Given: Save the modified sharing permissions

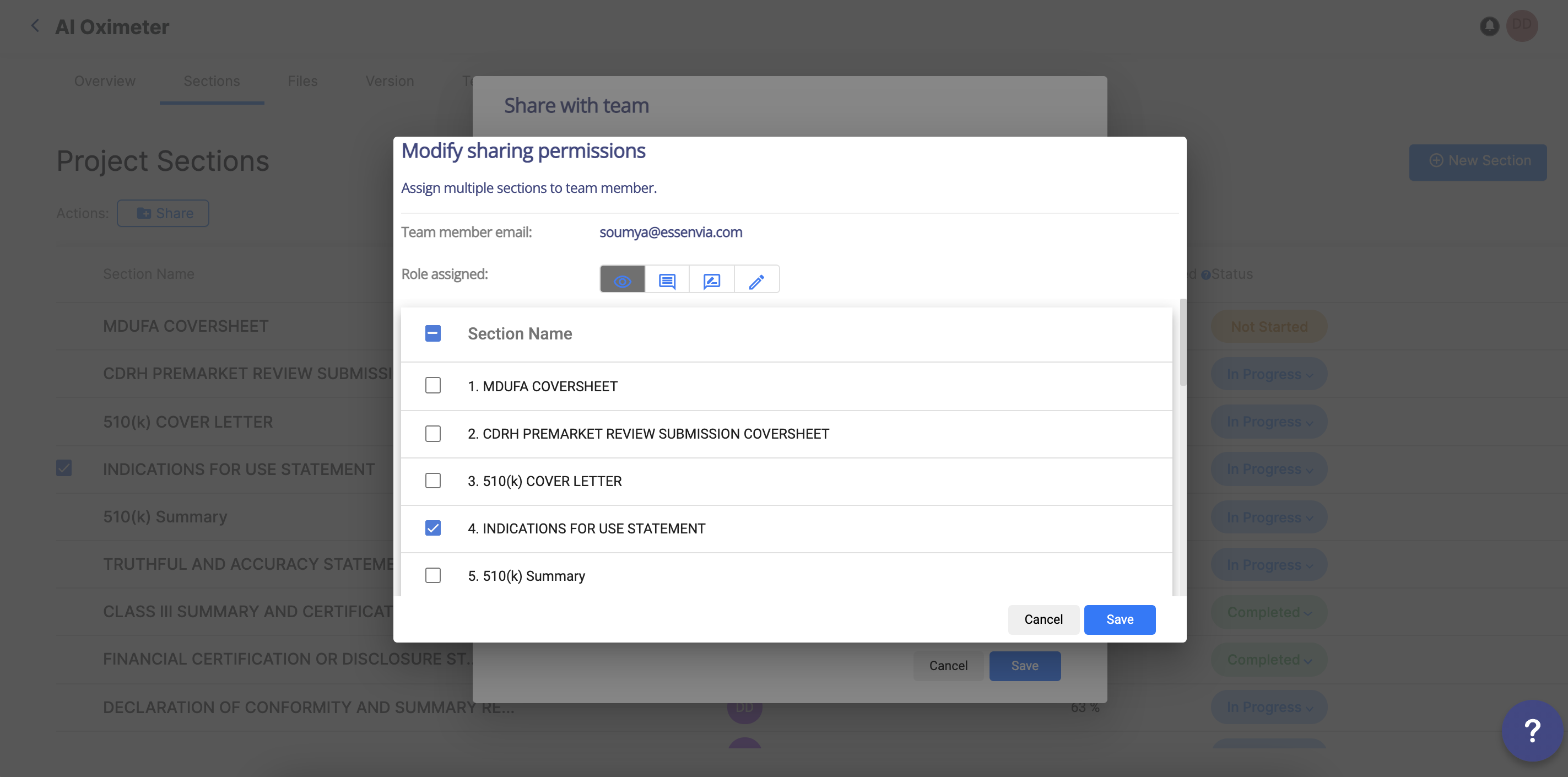Looking at the screenshot, I should pyautogui.click(x=1120, y=619).
